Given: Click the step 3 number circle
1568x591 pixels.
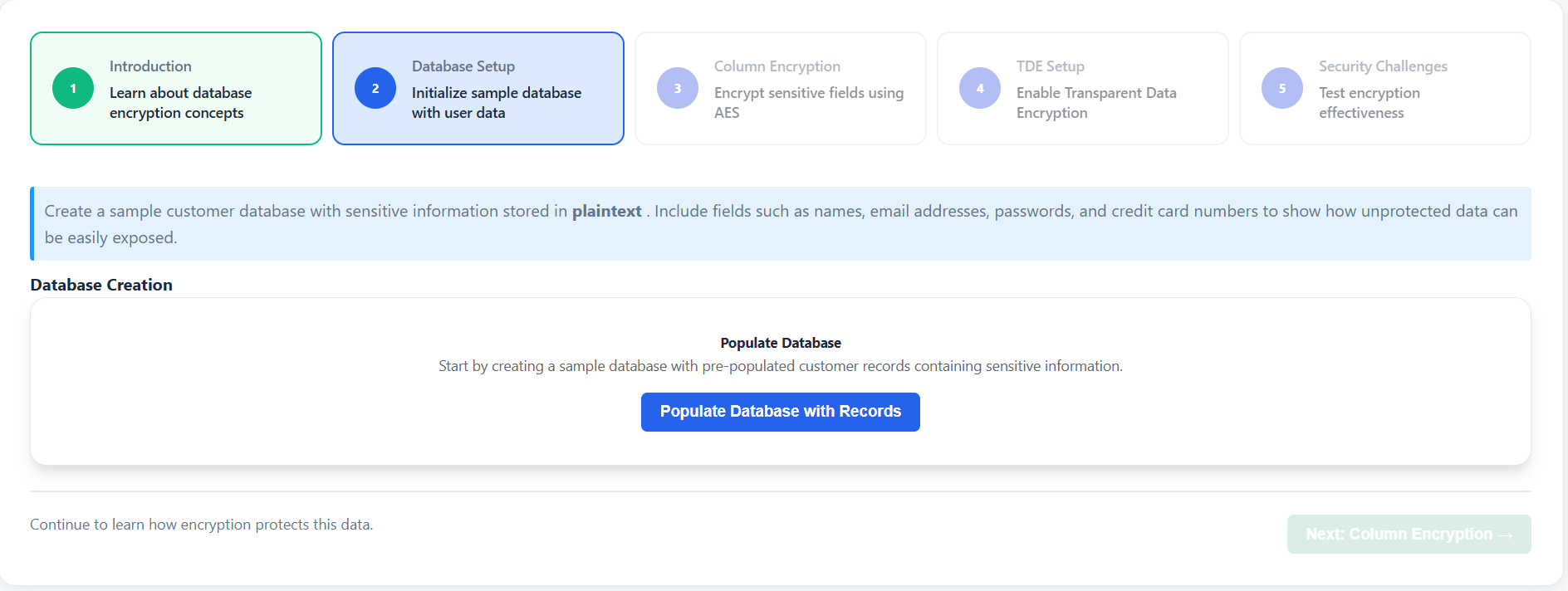Looking at the screenshot, I should (x=678, y=88).
